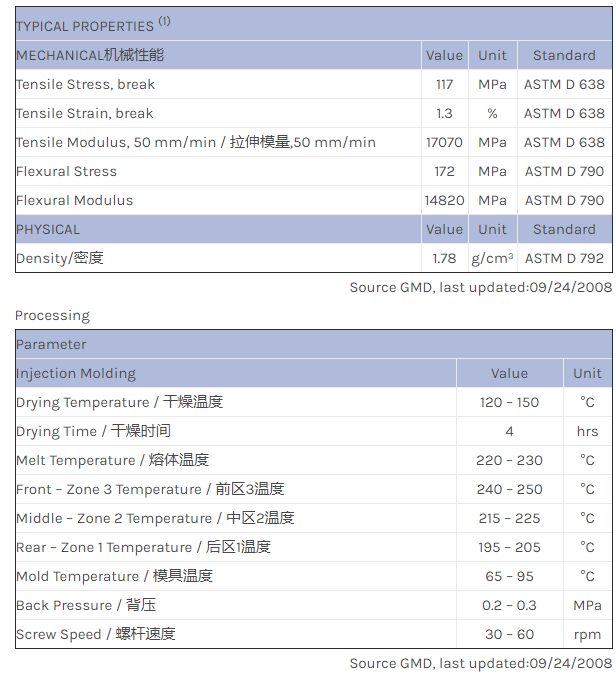Click the g/cm³ unit cell
The width and height of the screenshot is (616, 699).
[x=492, y=259]
